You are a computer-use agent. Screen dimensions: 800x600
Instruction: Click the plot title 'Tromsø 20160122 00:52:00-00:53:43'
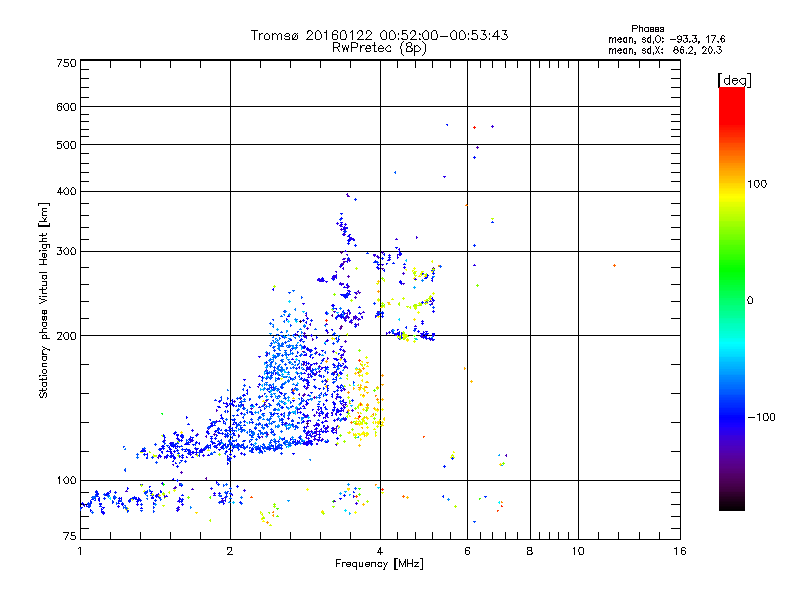pyautogui.click(x=379, y=35)
